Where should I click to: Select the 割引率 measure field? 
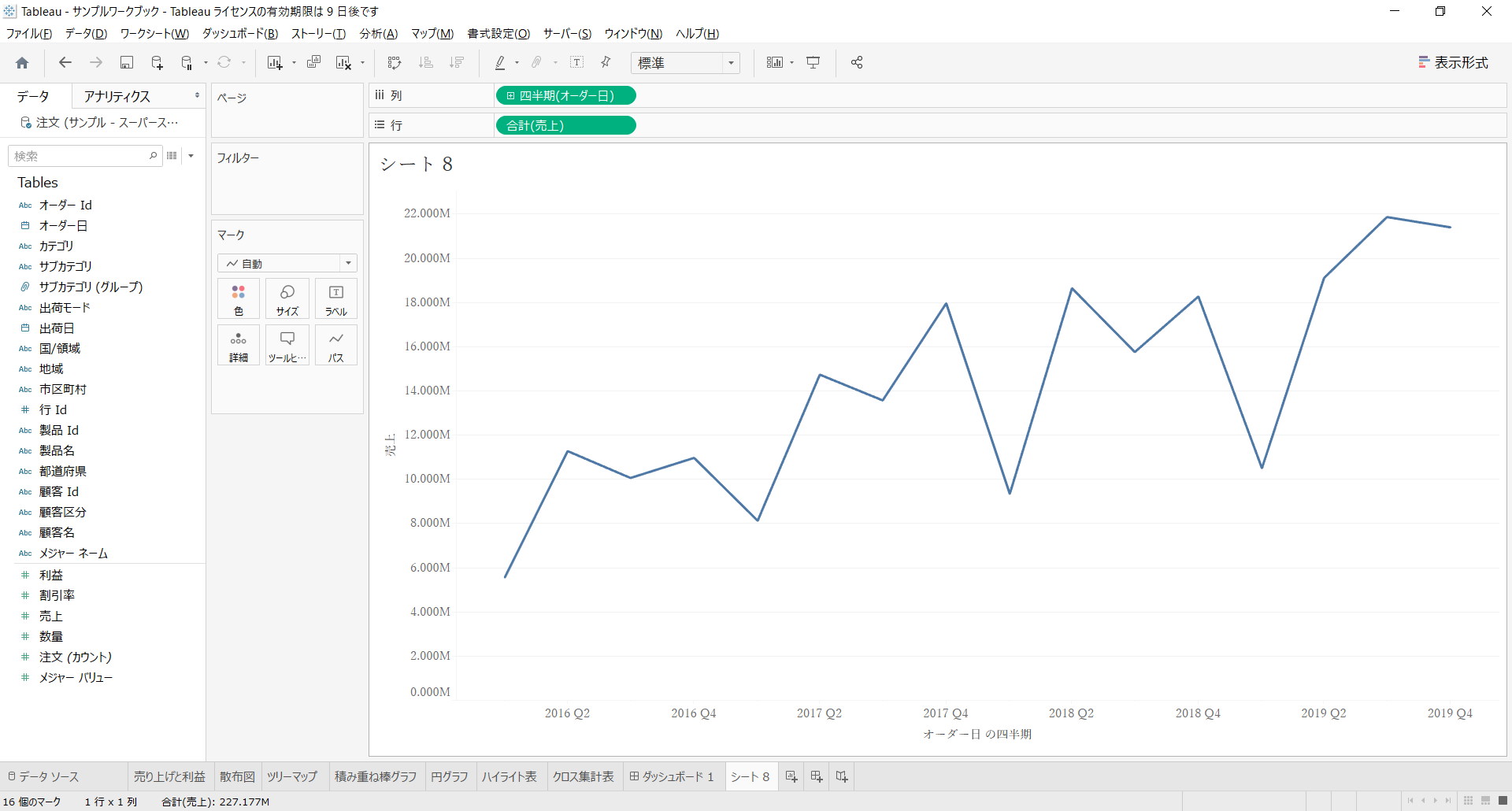(x=57, y=596)
